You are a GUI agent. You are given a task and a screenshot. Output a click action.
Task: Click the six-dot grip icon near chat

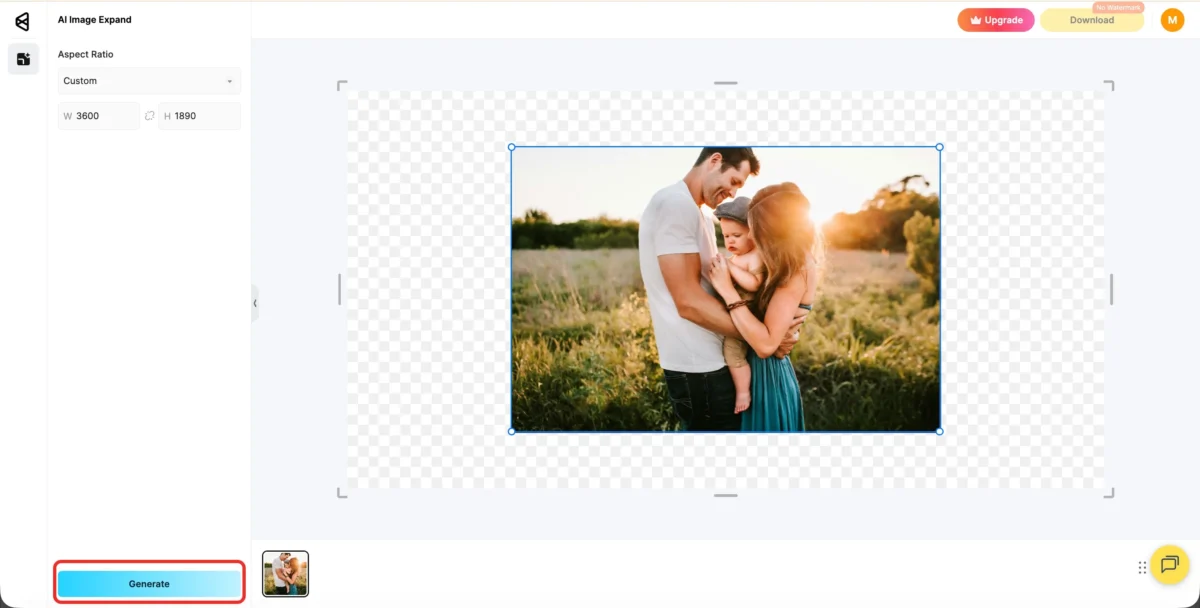pos(1142,568)
